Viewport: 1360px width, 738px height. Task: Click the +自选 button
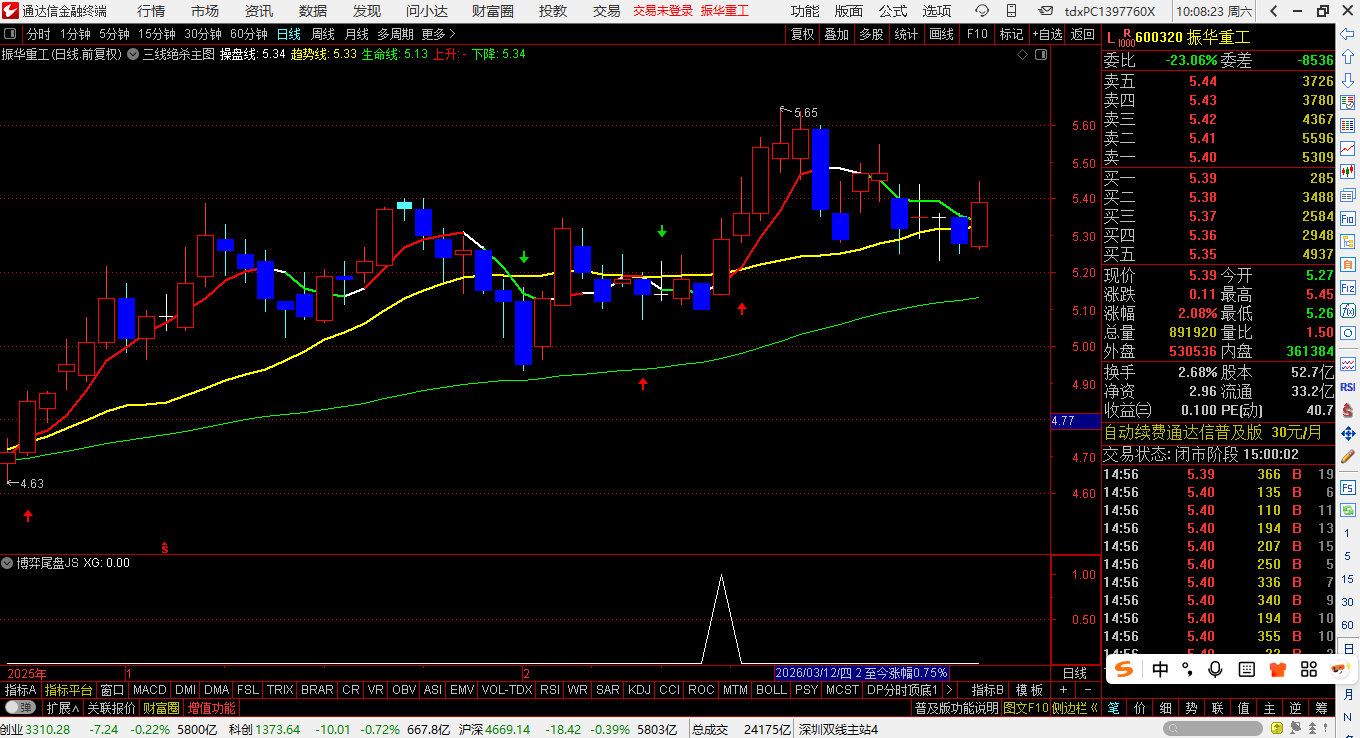coord(1046,34)
